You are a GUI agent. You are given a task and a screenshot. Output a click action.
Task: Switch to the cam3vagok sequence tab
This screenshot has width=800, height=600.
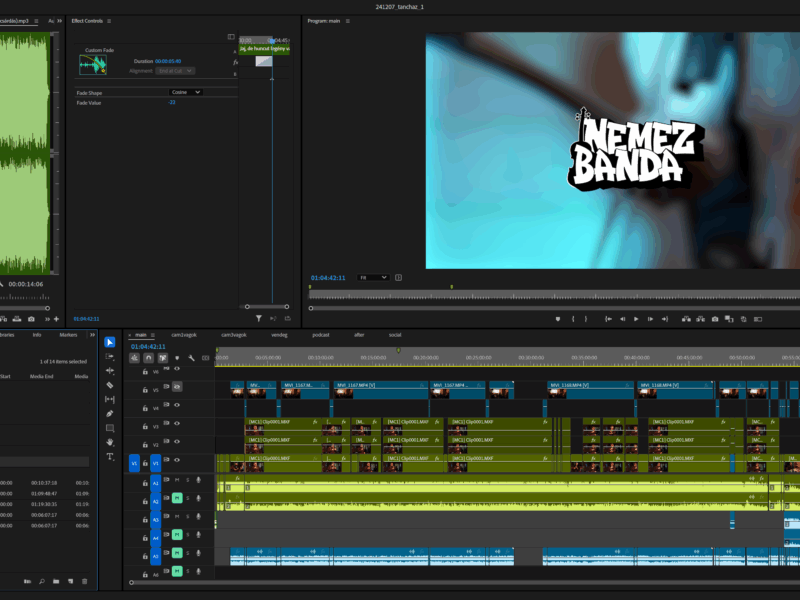click(x=234, y=335)
